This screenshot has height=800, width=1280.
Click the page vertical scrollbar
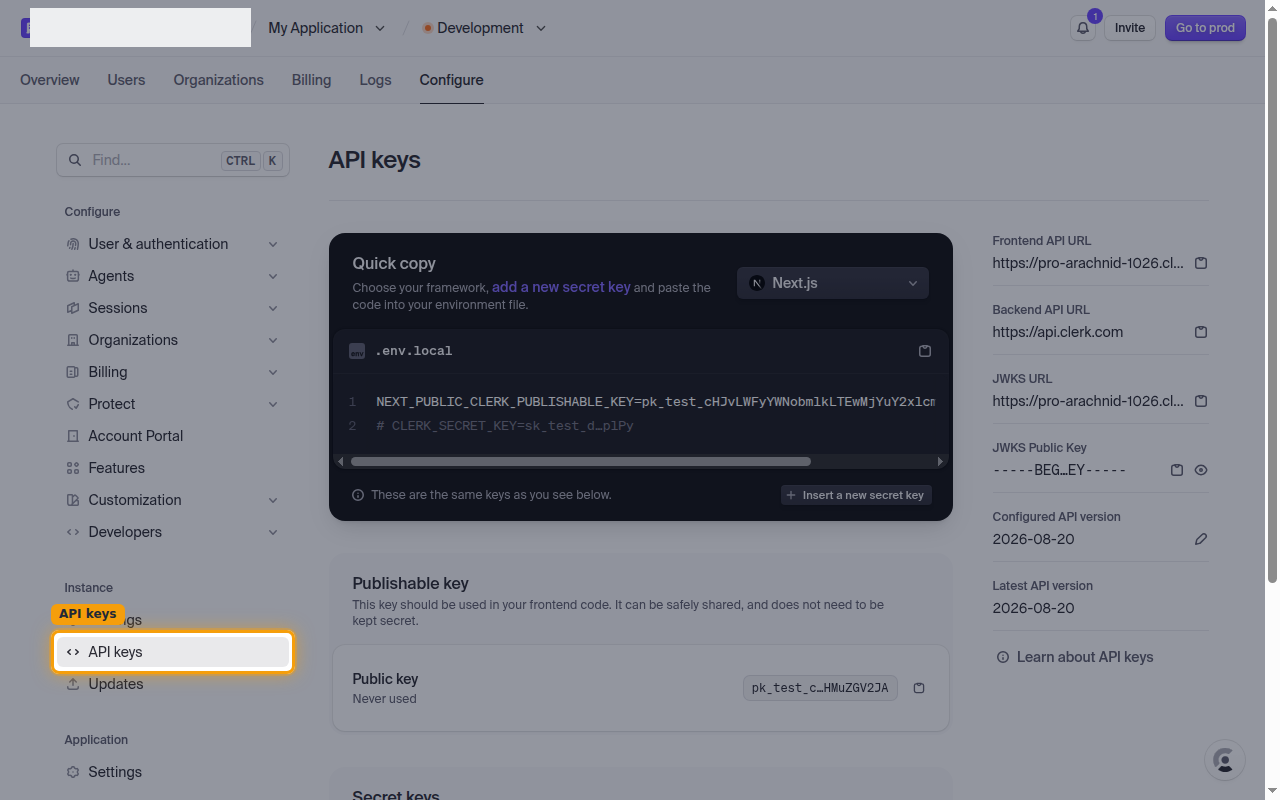pos(1272,300)
